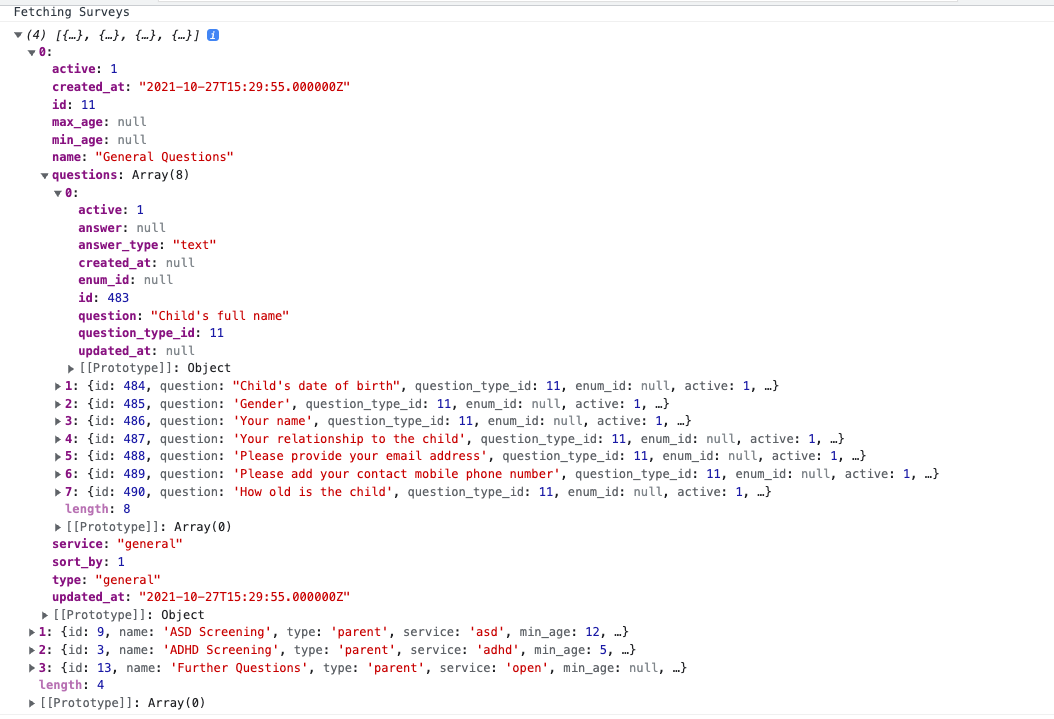This screenshot has width=1054, height=719.
Task: Click the question_type_id value in question 0
Action: (x=216, y=333)
